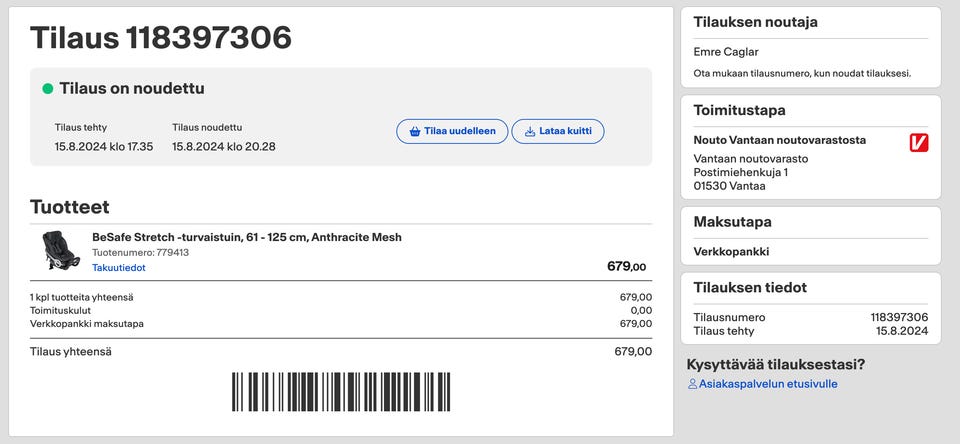Click the red V store logo
Viewport: 960px width, 444px height.
[919, 143]
